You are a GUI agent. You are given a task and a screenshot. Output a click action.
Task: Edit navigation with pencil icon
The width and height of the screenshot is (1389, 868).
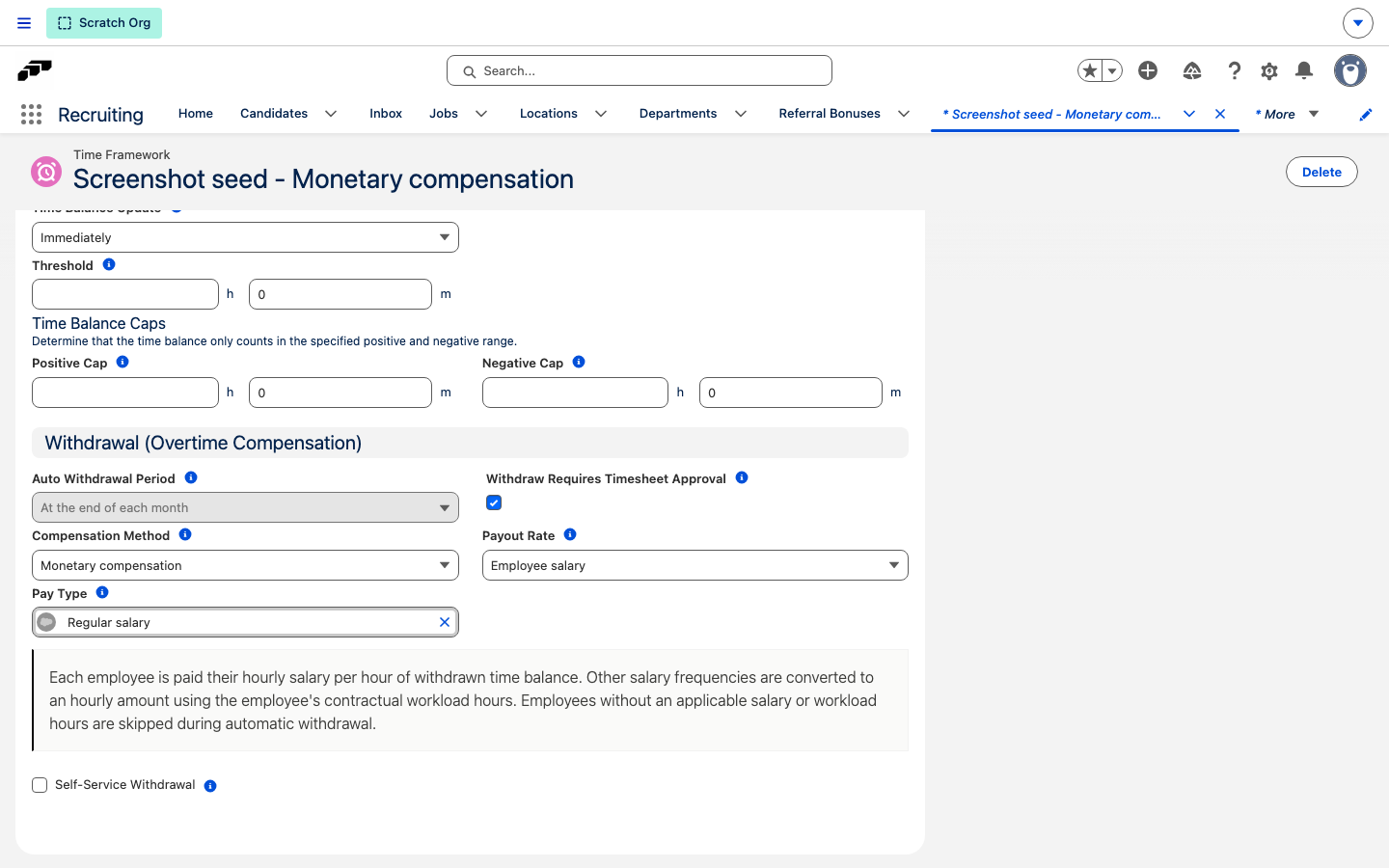pyautogui.click(x=1366, y=115)
